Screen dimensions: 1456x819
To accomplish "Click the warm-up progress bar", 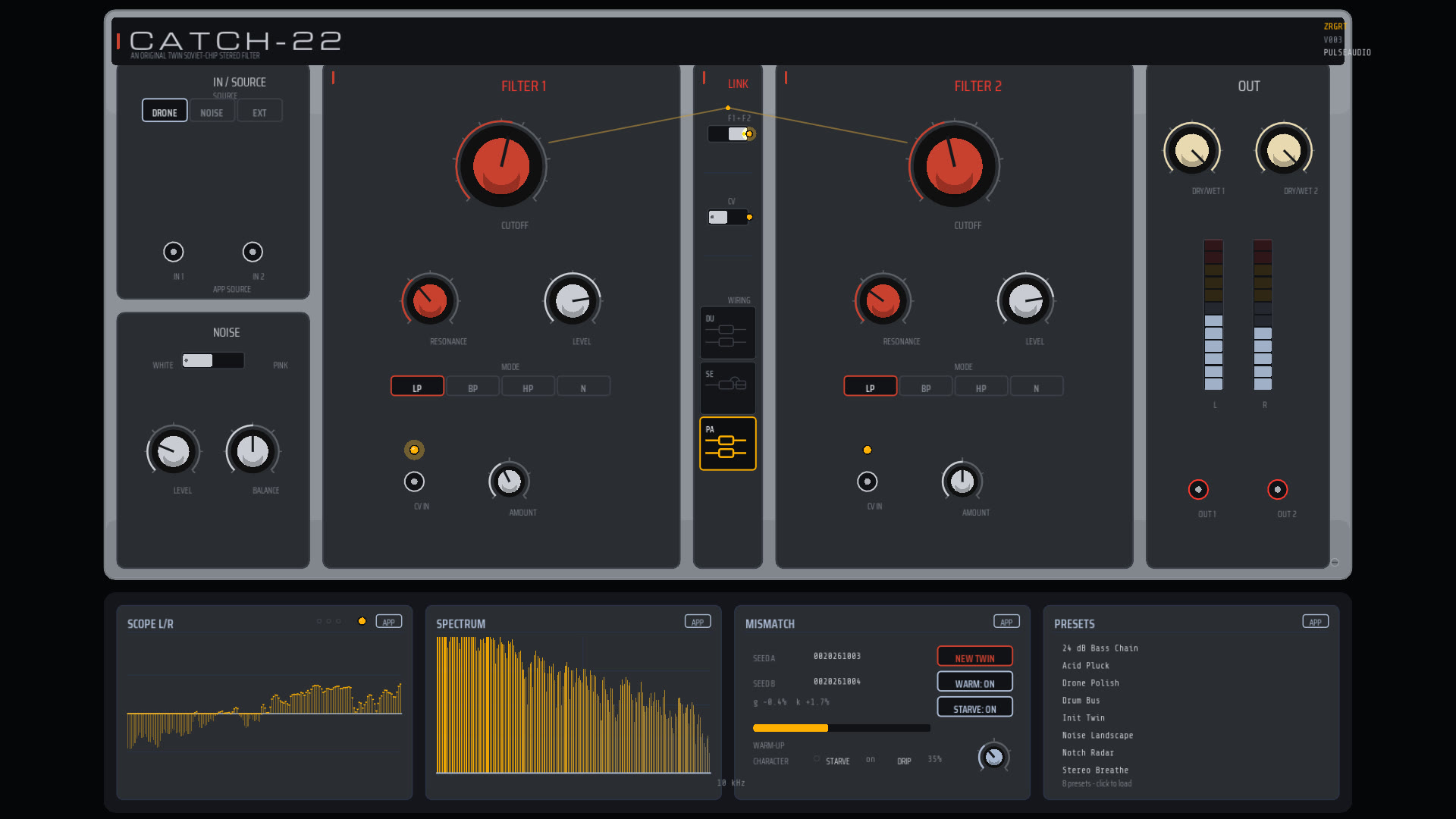I will coord(842,728).
